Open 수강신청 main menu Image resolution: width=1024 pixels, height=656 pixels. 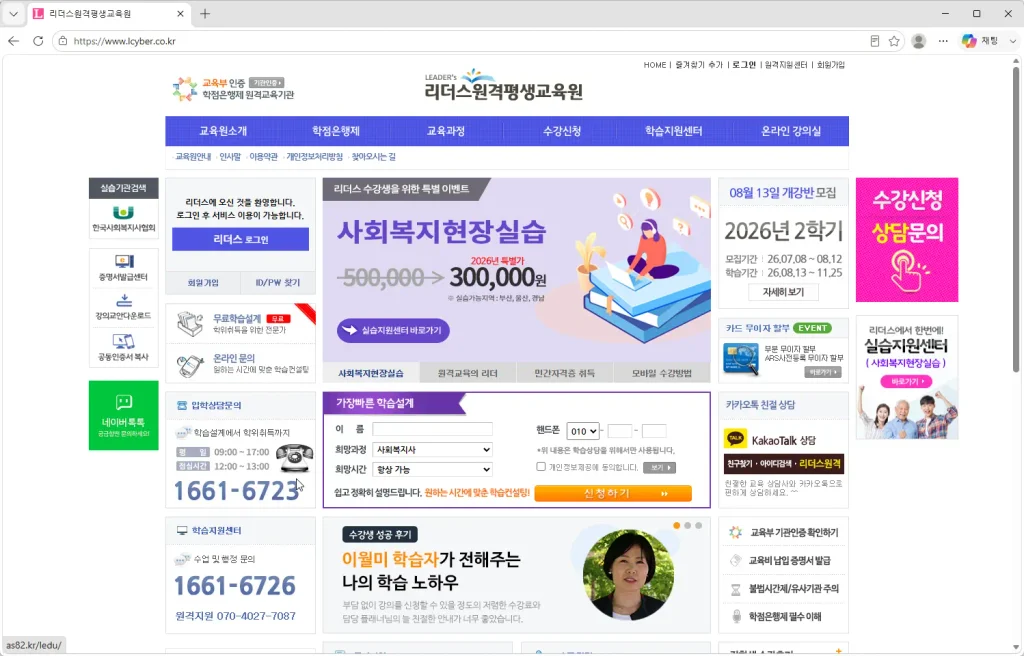[562, 131]
